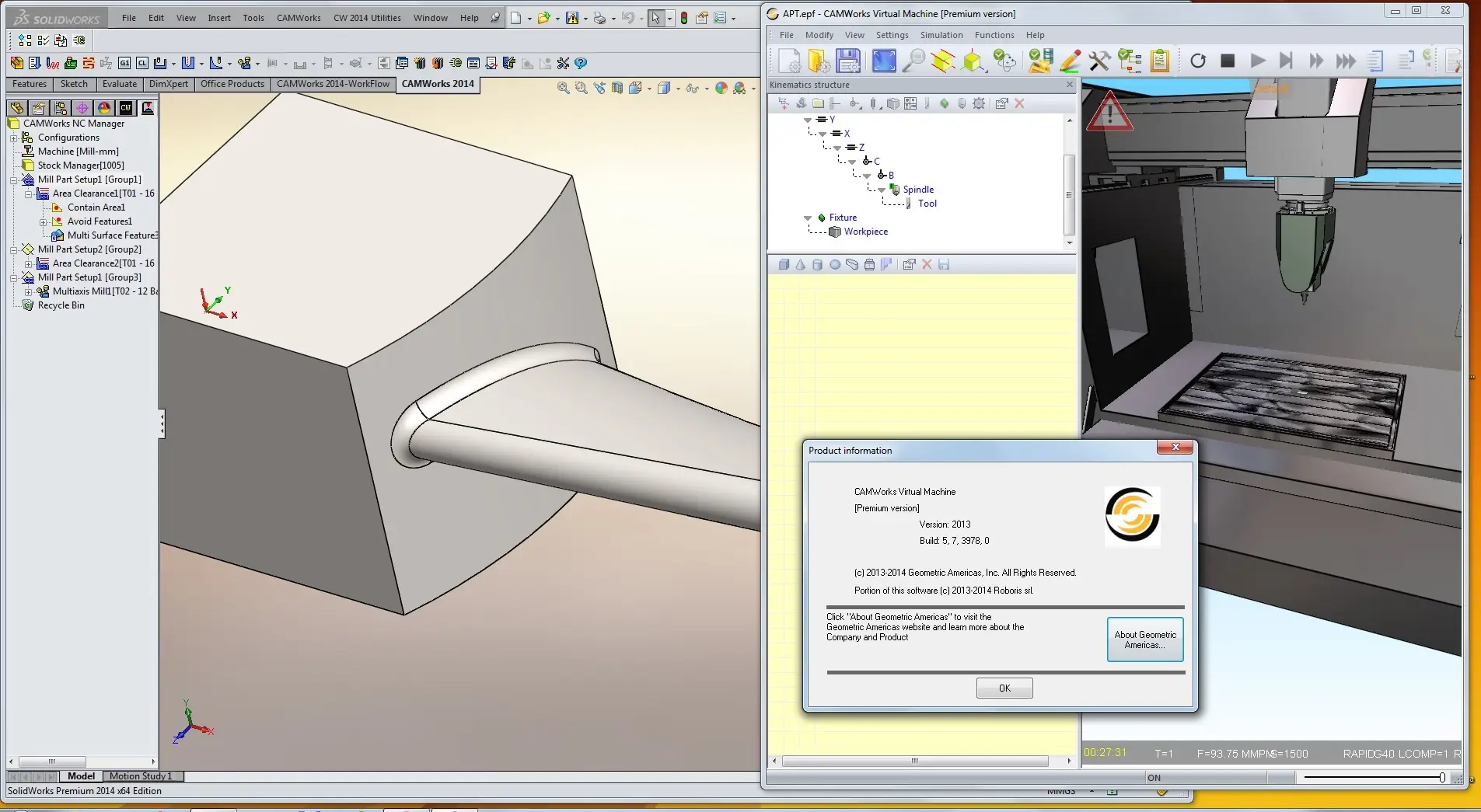
Task: Click the gear icon in Kinematics structure toolbar
Action: (979, 103)
